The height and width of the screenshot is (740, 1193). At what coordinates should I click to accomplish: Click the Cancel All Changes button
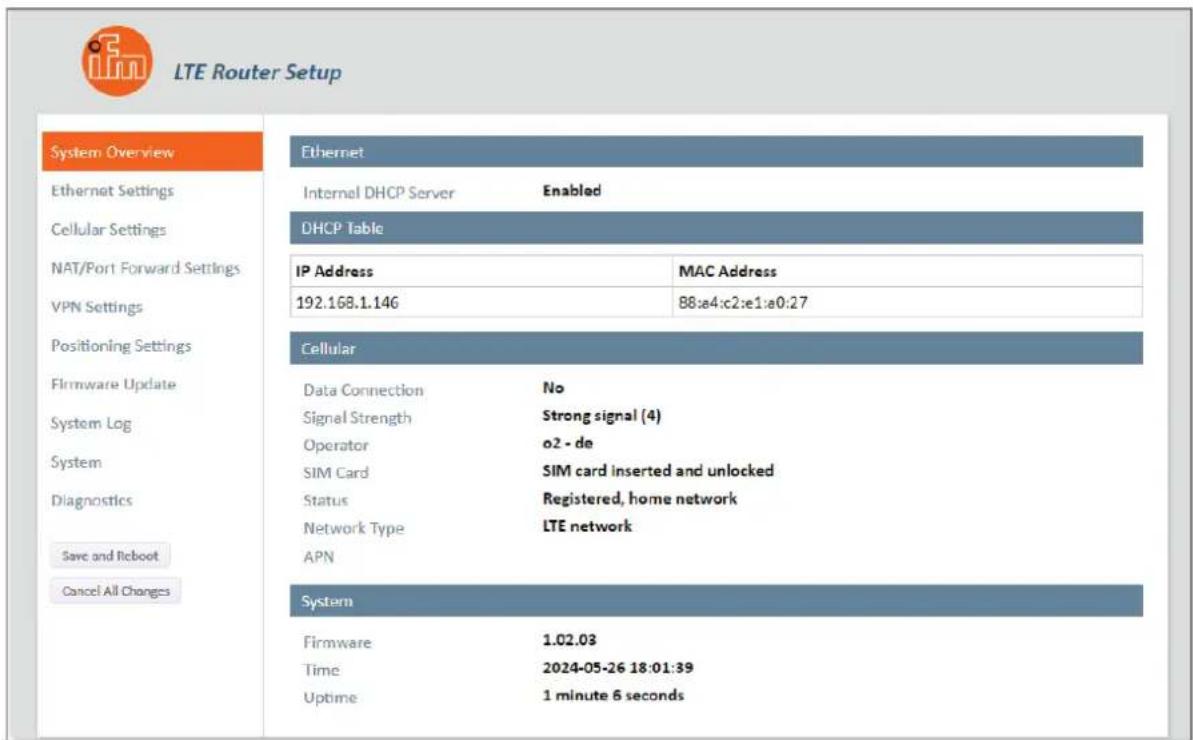116,591
